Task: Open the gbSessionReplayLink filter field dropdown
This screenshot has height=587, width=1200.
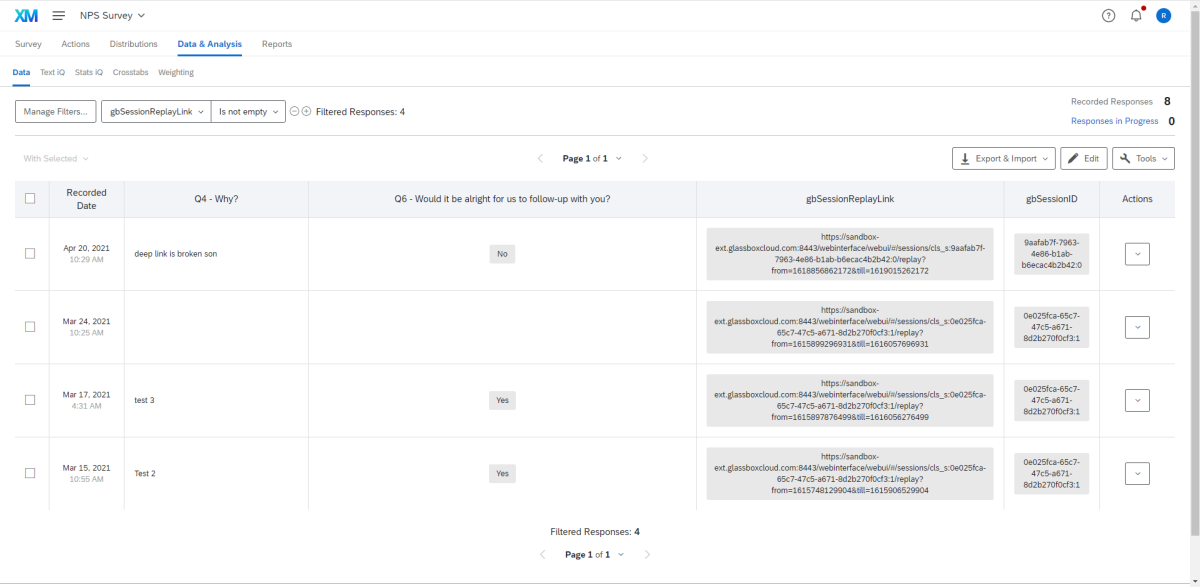Action: 156,112
